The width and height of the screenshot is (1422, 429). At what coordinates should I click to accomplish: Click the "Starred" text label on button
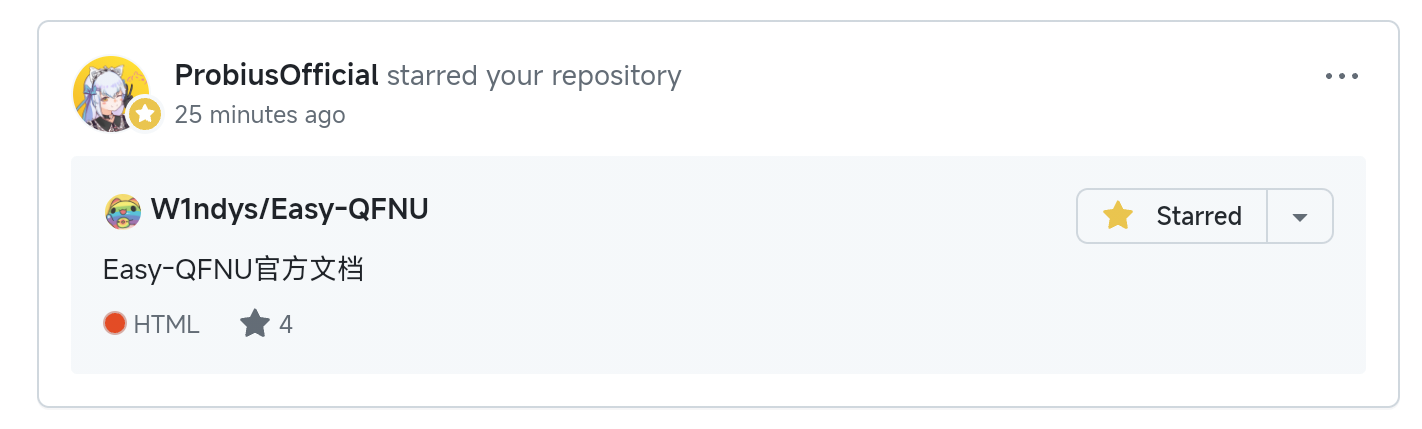tap(1198, 216)
